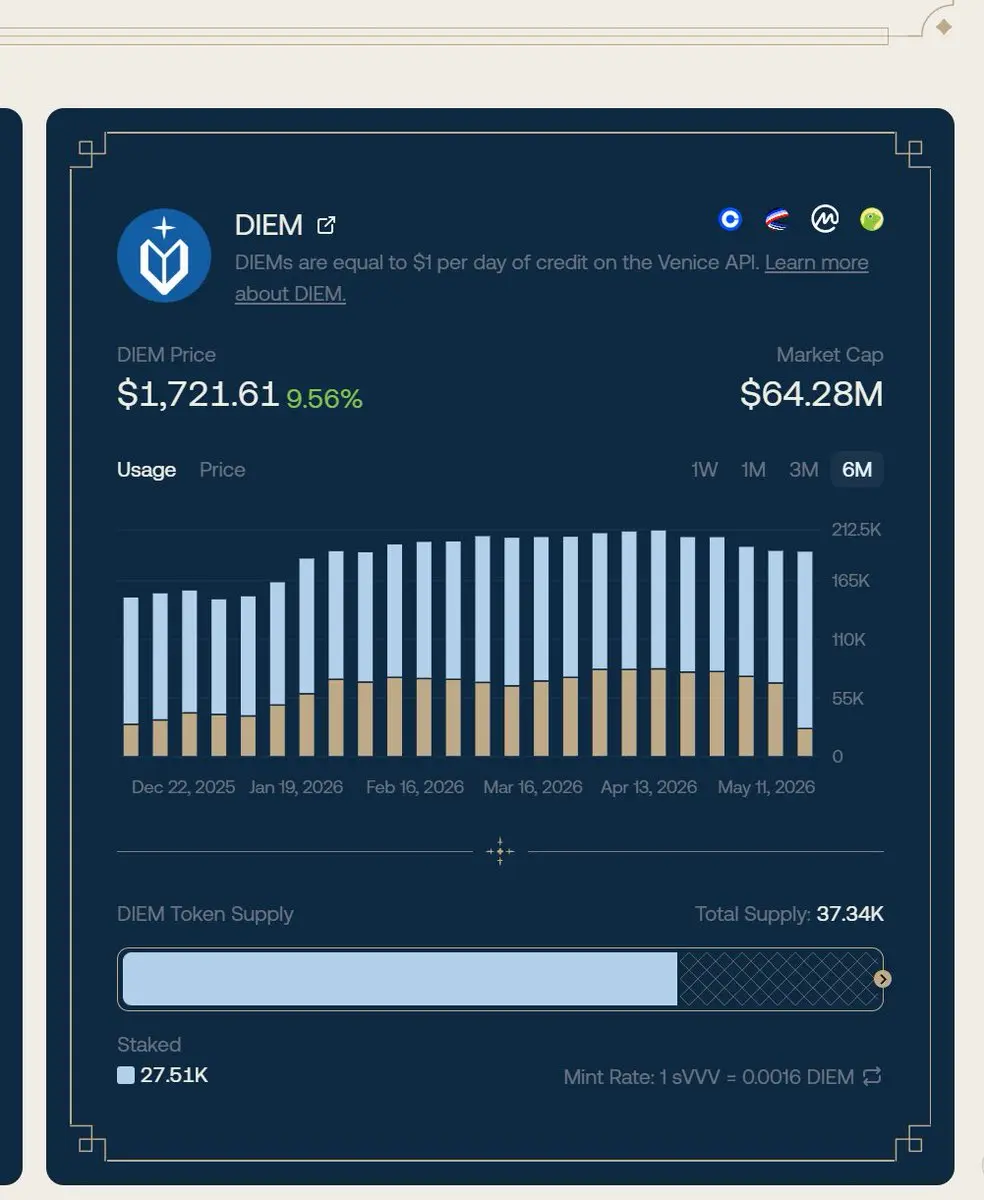Select the 3M time range
This screenshot has width=984, height=1200.
(804, 470)
